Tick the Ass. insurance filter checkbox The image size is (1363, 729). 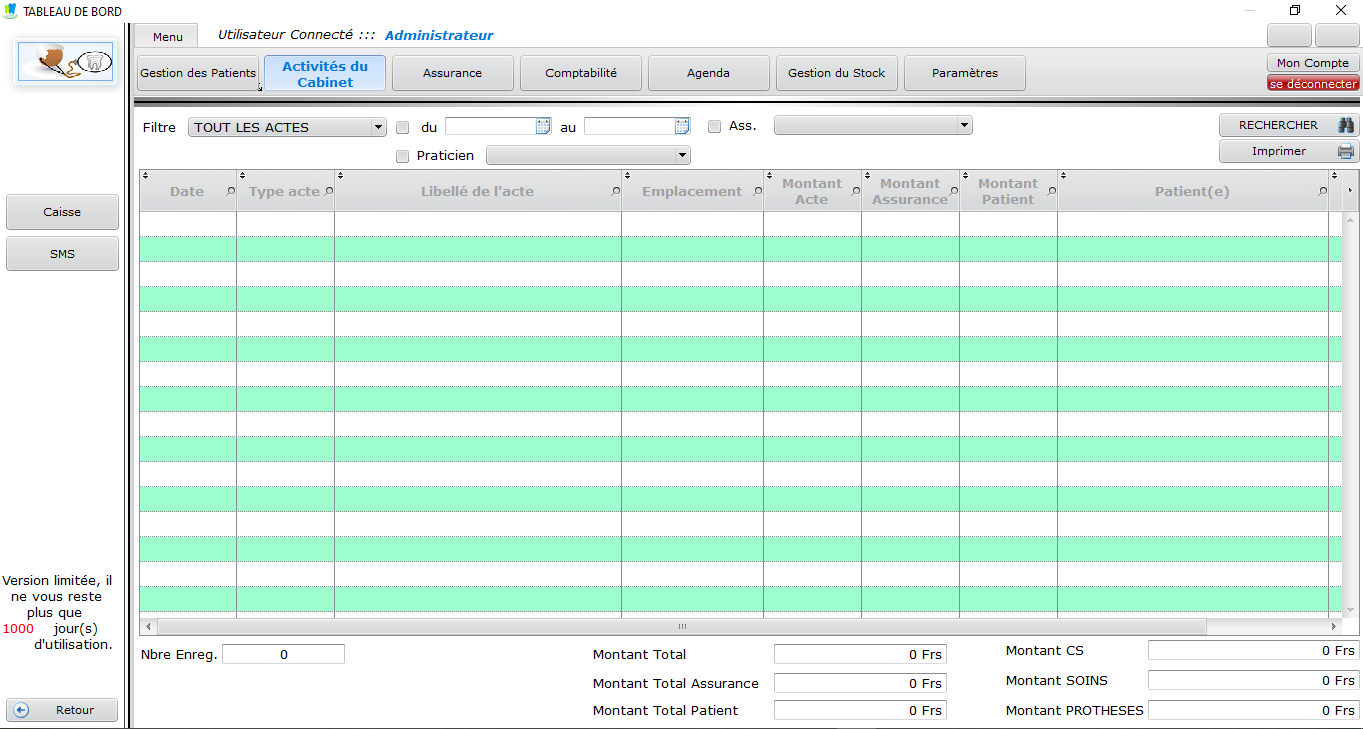(x=714, y=127)
